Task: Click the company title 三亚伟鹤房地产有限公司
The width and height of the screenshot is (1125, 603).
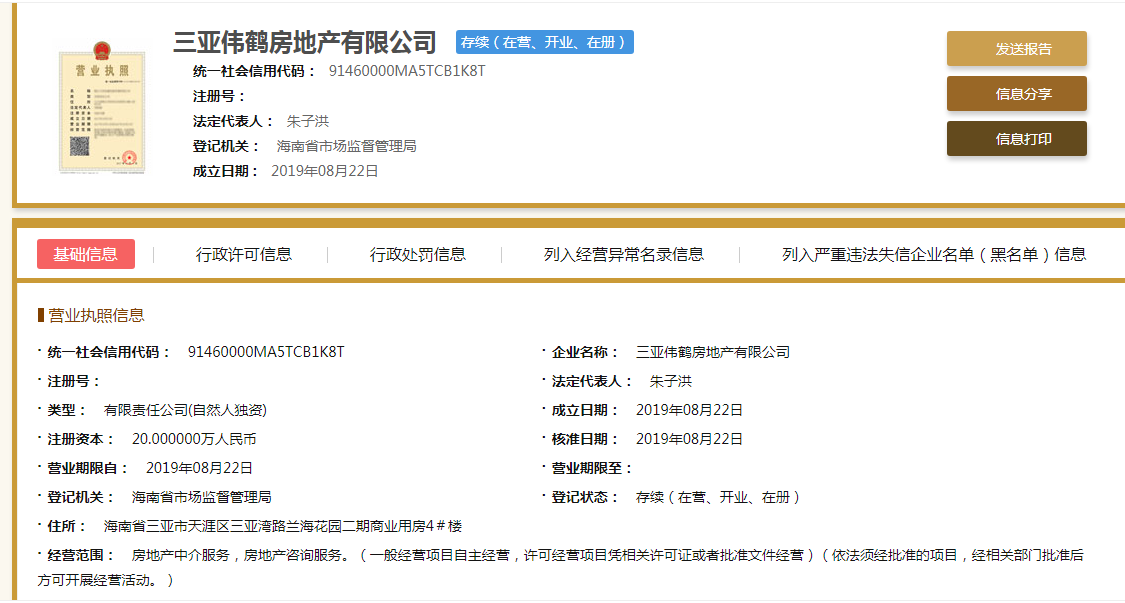Action: (306, 42)
